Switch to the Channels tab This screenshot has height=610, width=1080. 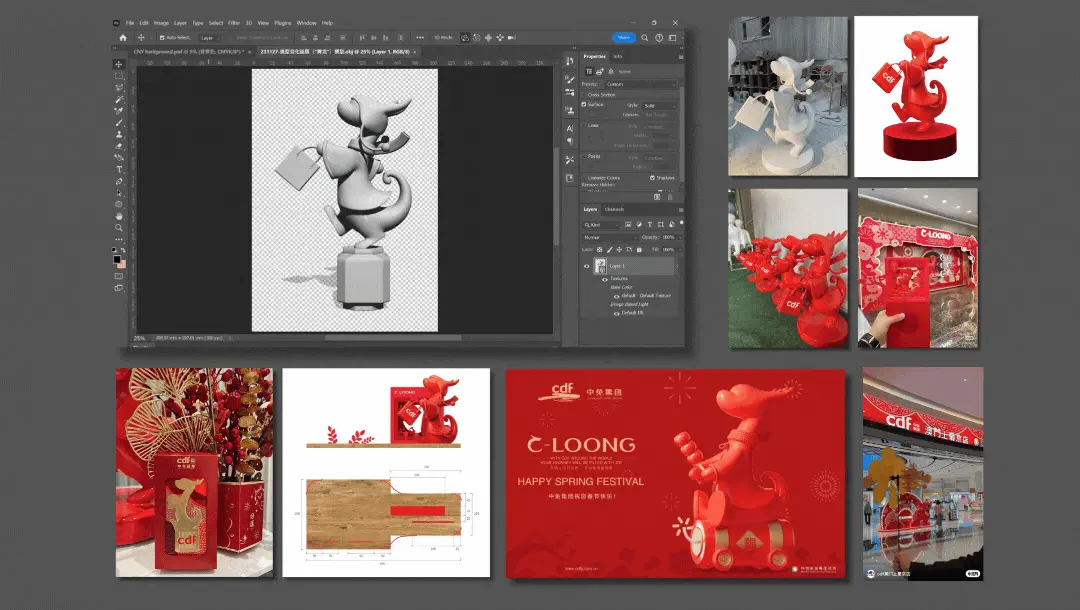pos(614,209)
